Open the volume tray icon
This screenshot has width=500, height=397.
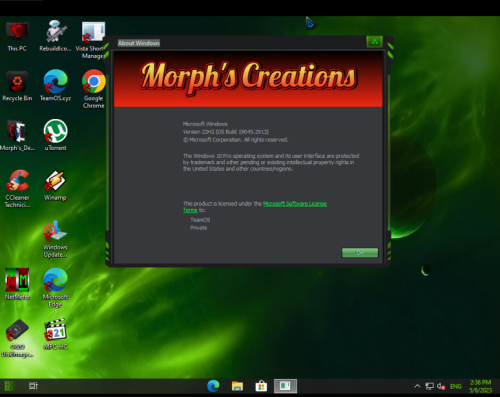(441, 386)
